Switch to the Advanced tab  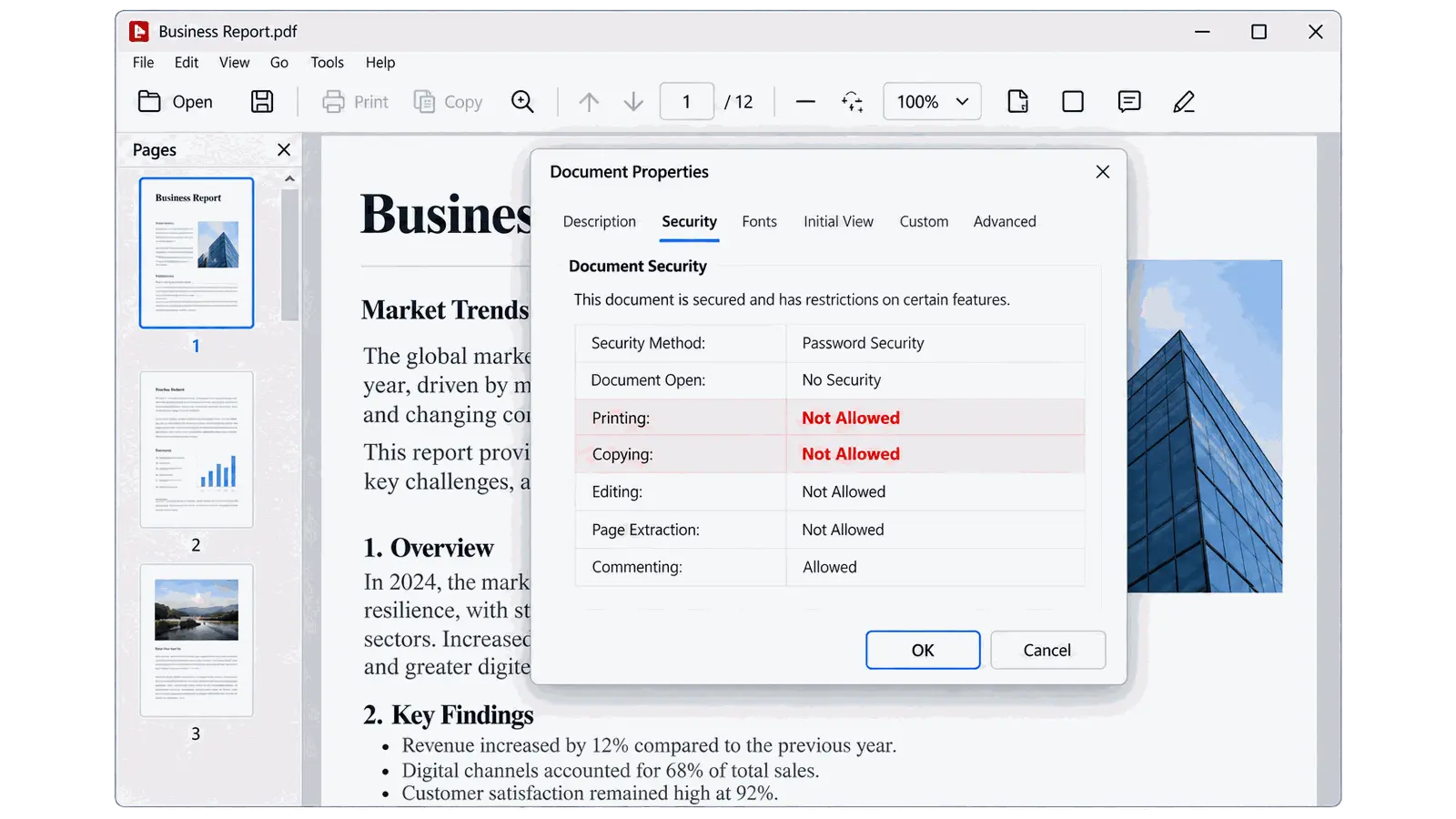pyautogui.click(x=1005, y=221)
